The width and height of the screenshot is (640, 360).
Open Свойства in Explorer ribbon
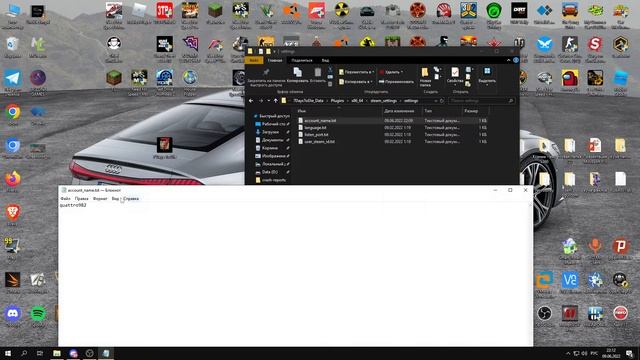pos(455,76)
